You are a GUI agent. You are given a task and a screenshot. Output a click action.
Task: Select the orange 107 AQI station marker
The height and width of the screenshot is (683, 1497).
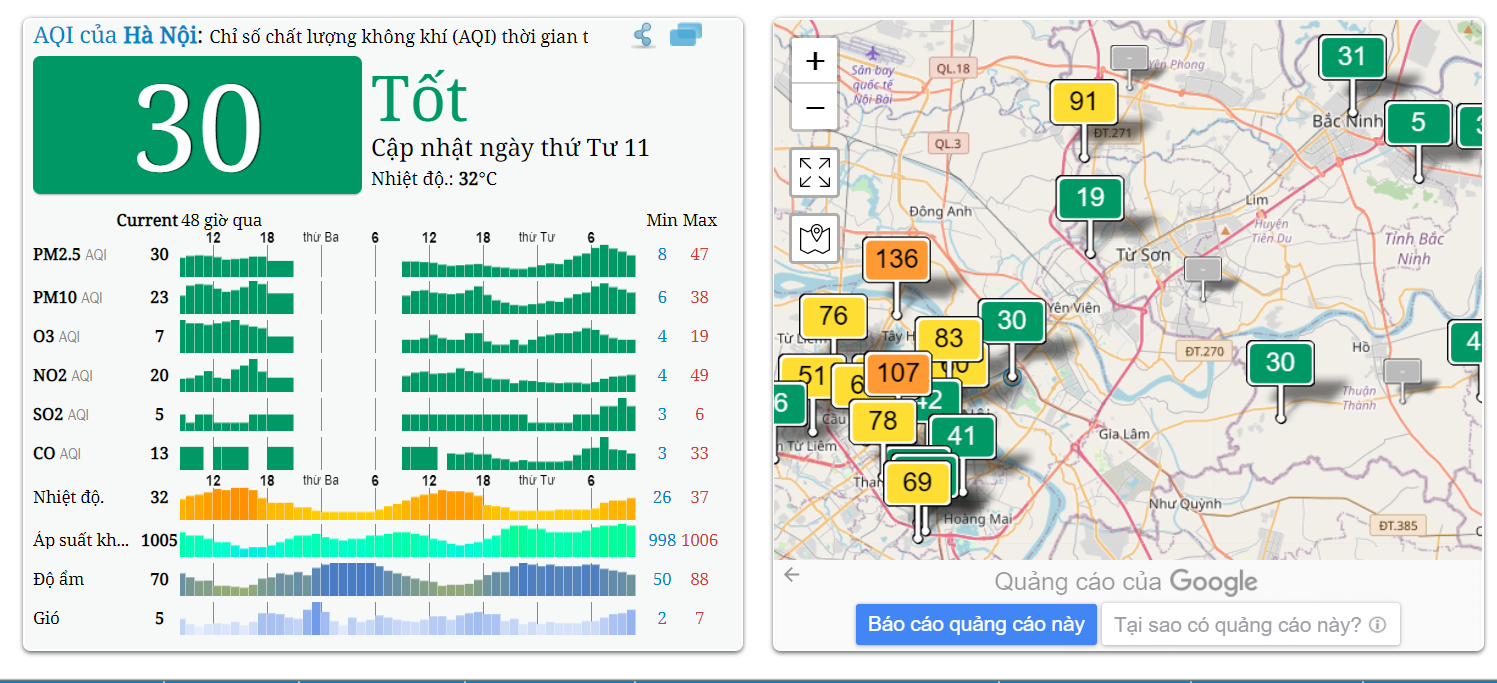pyautogui.click(x=898, y=373)
